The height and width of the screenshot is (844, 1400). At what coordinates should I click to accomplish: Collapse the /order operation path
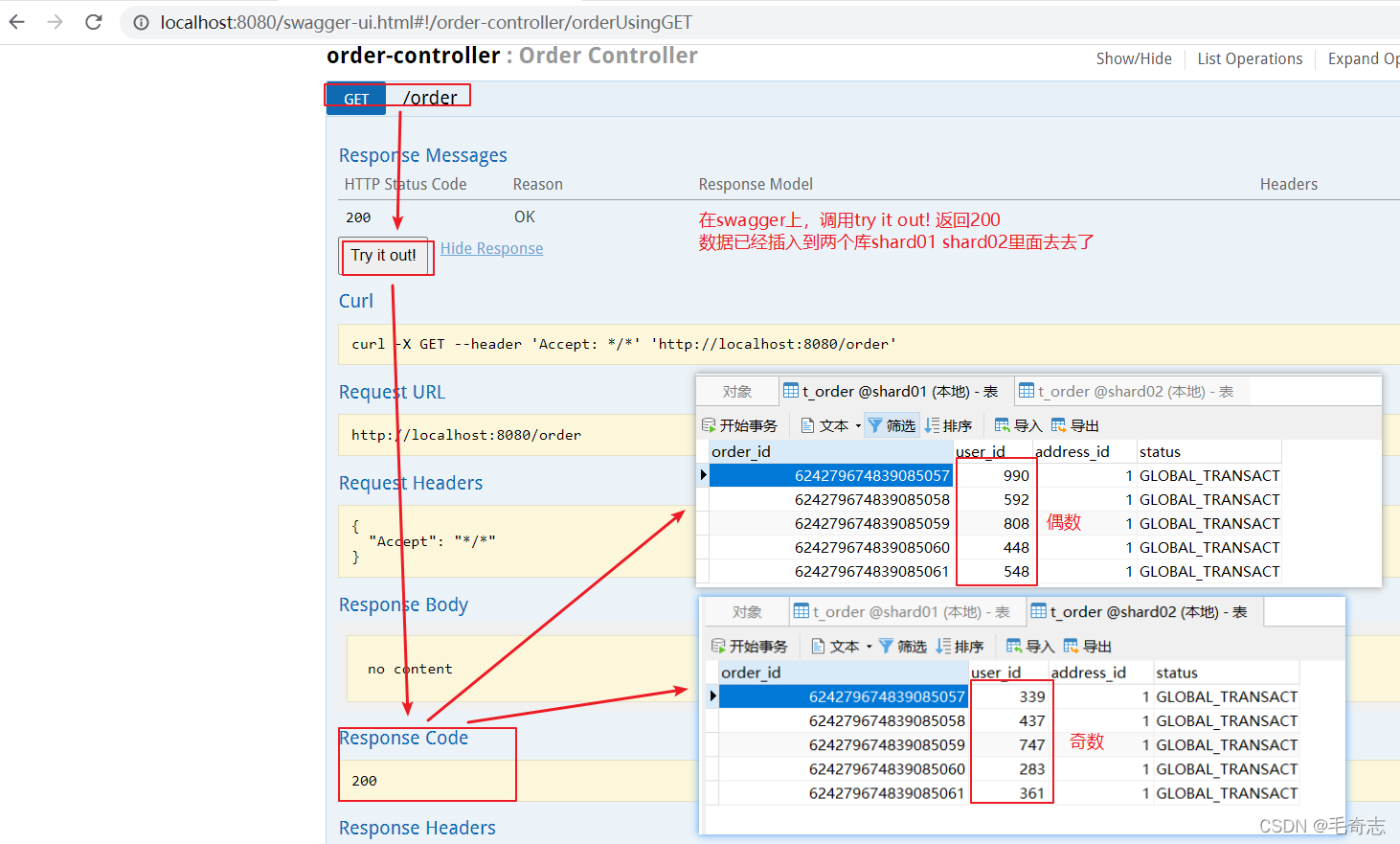pyautogui.click(x=430, y=98)
